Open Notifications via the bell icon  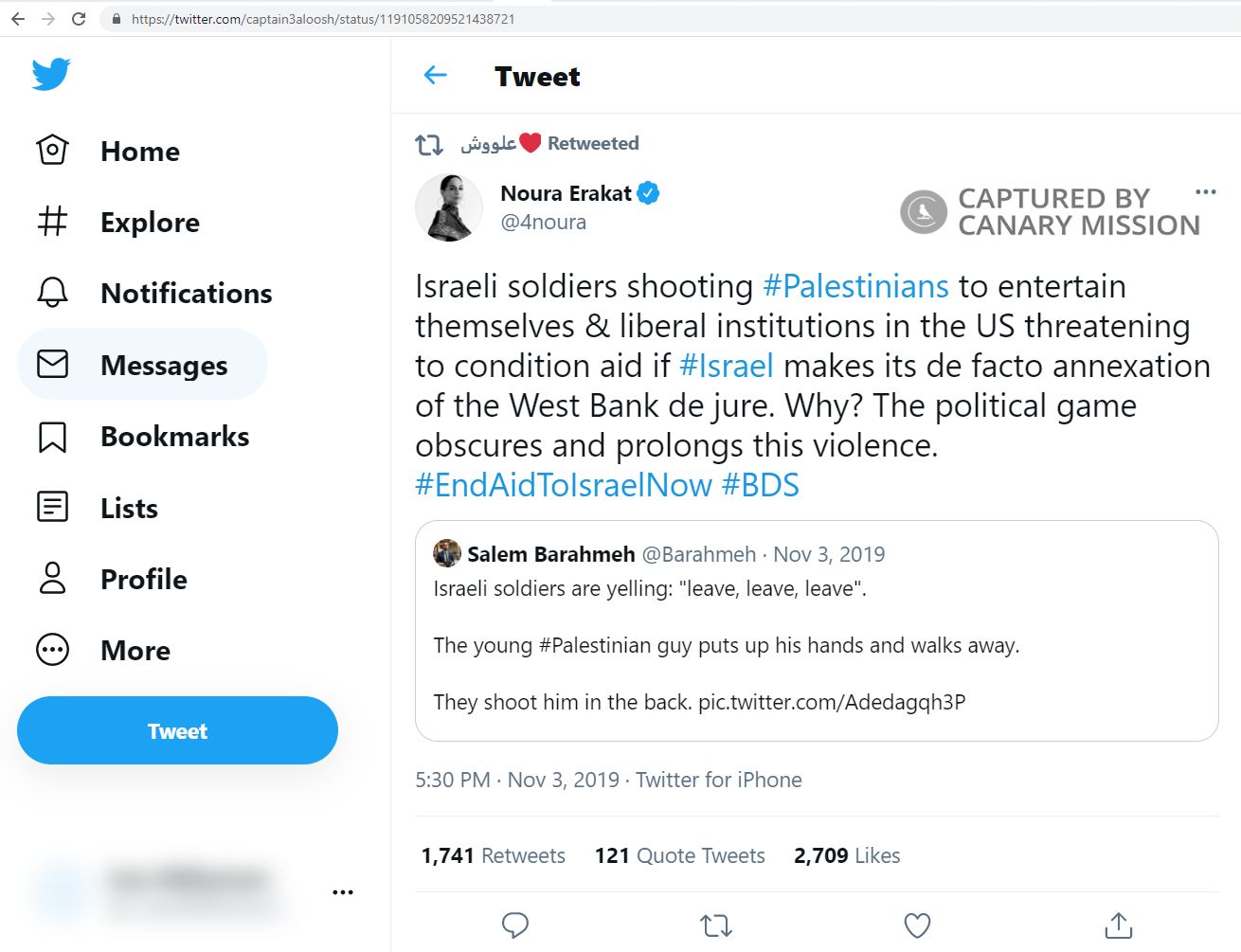54,293
